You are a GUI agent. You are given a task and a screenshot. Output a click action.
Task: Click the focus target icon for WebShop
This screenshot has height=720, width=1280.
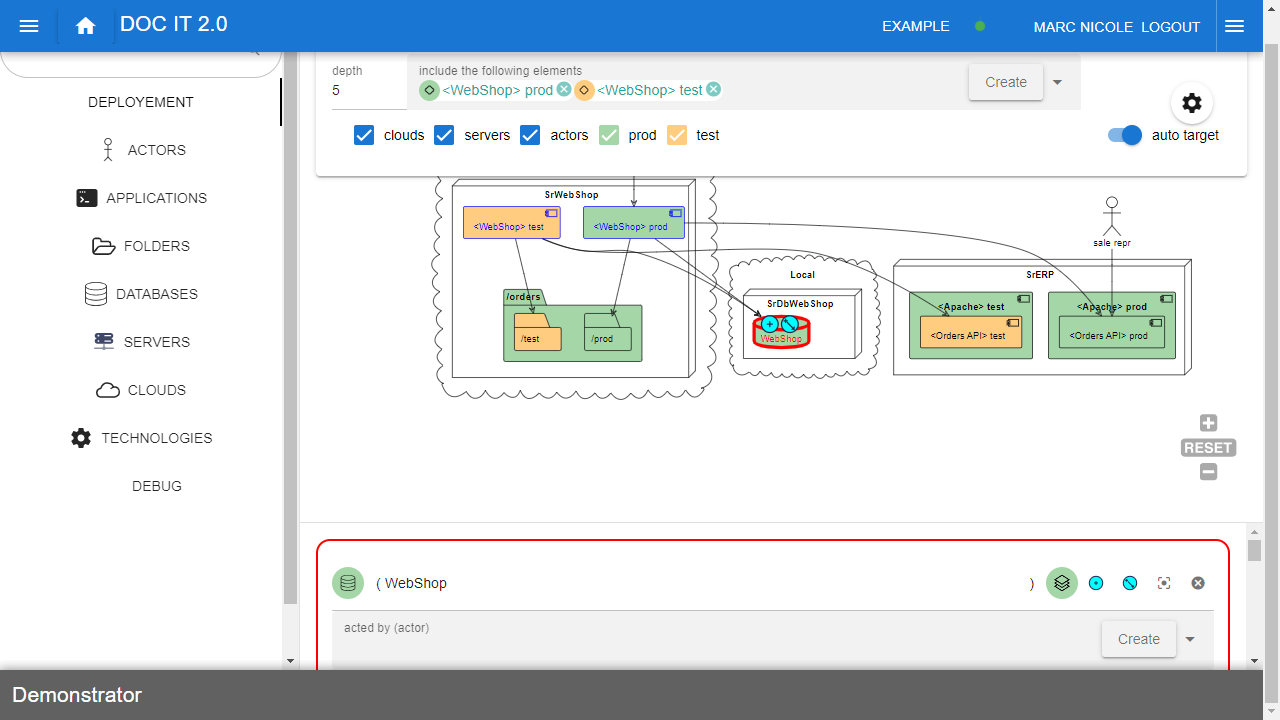[x=1164, y=583]
